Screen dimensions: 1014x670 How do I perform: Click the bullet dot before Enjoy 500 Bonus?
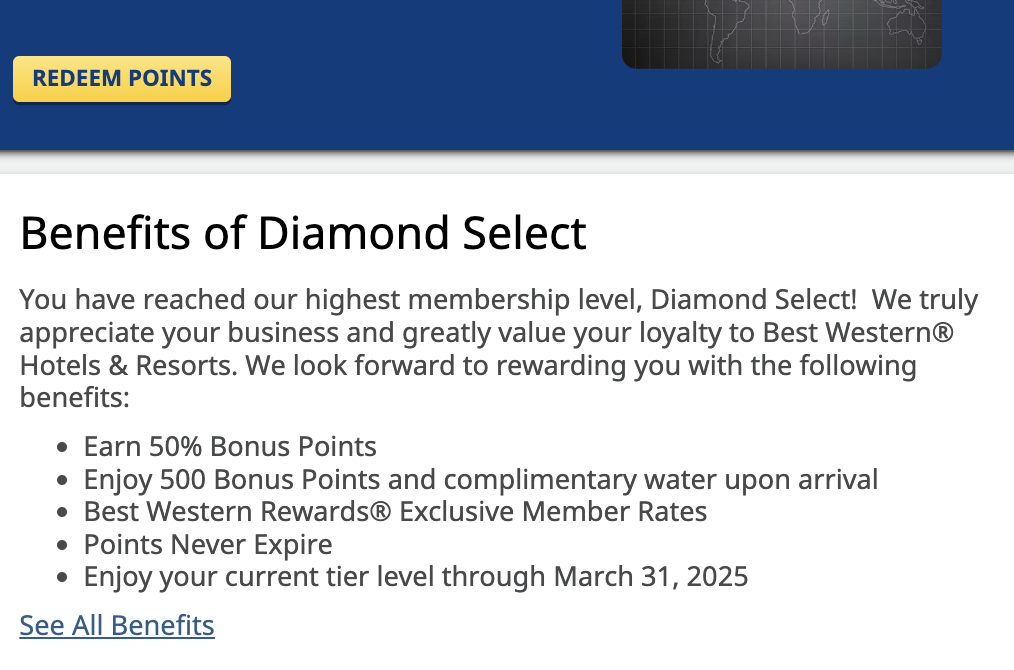tap(64, 481)
